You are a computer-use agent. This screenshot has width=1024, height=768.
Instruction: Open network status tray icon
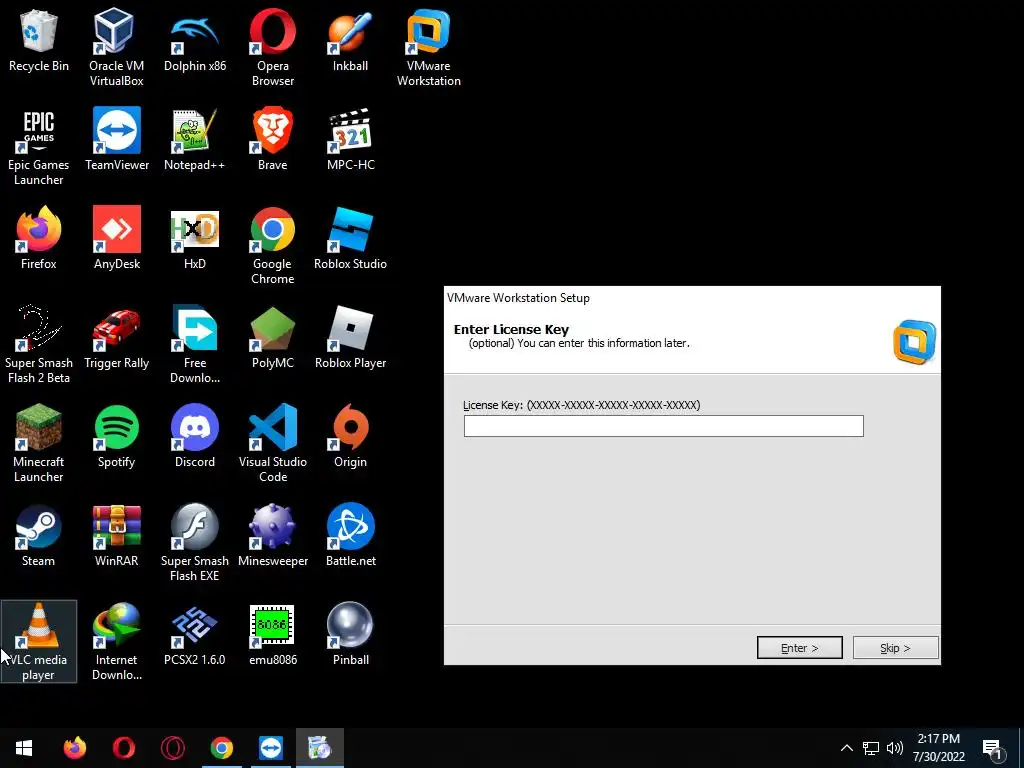[871, 748]
